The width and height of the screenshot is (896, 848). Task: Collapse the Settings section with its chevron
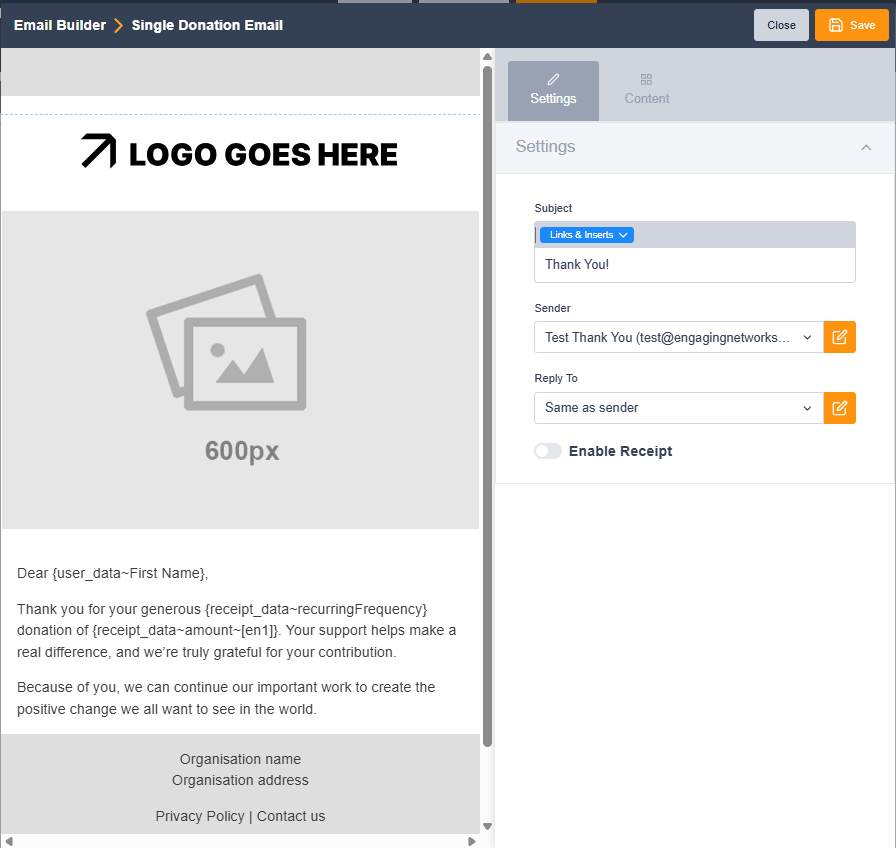click(x=866, y=147)
